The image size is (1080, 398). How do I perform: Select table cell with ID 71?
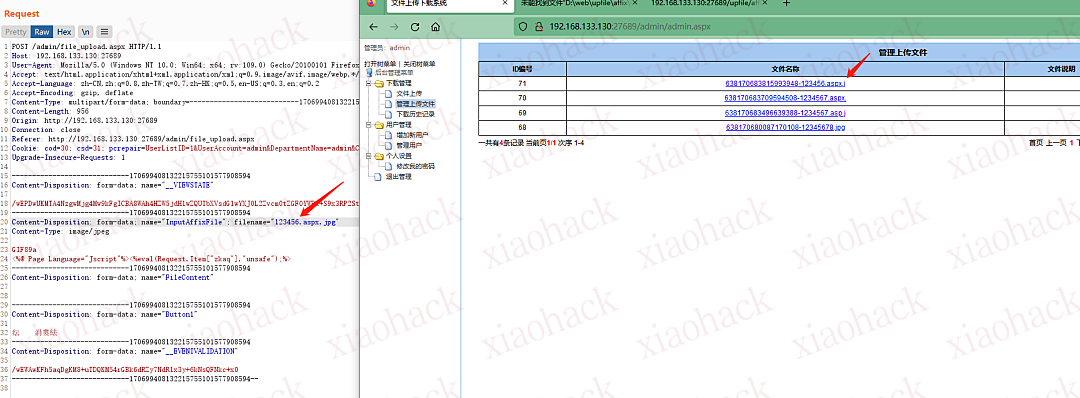coord(522,83)
